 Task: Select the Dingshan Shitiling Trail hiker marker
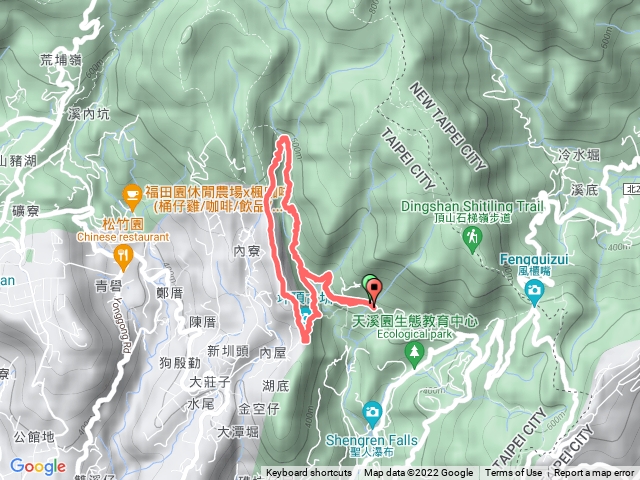tap(472, 238)
